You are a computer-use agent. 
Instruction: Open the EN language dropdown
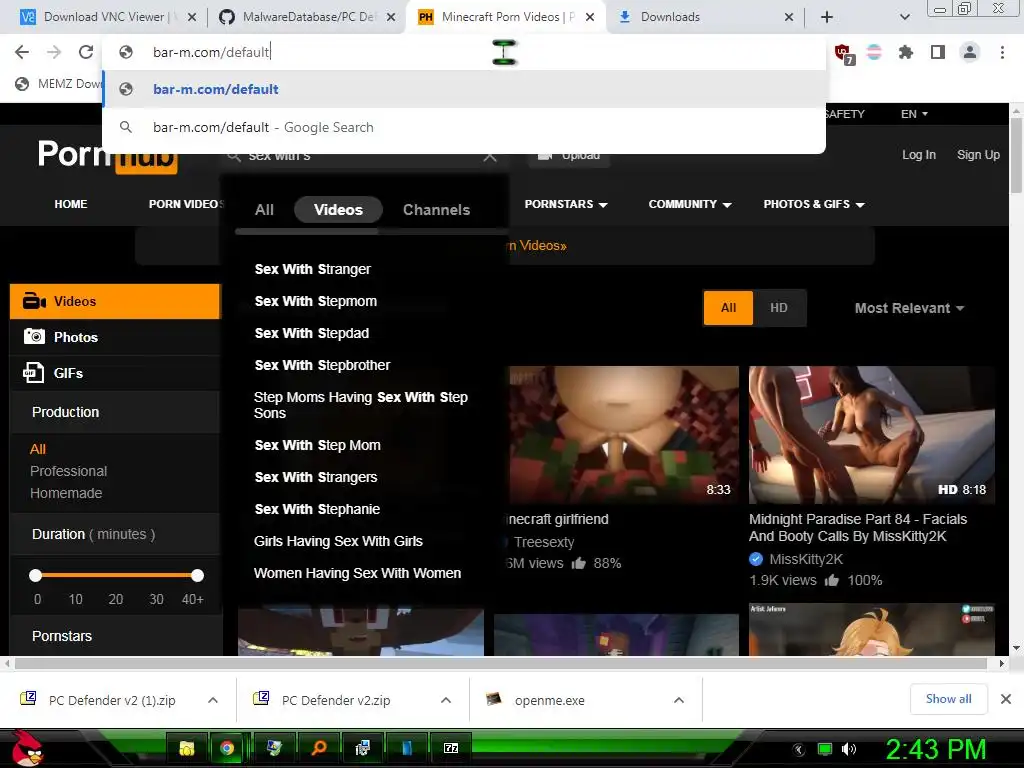pyautogui.click(x=914, y=114)
